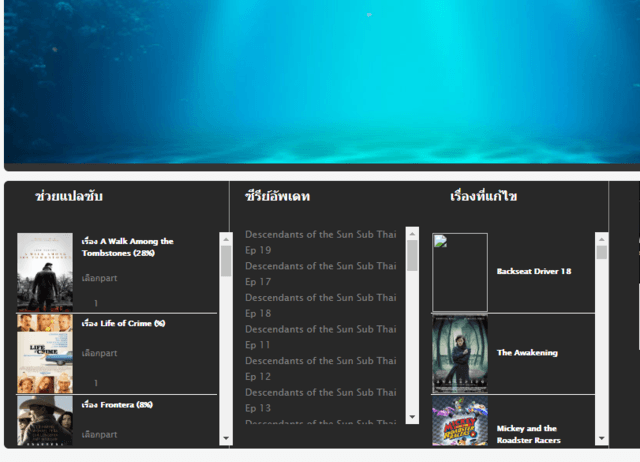Open Mickey and the Roadster Racers poster
The image size is (640, 462).
[460, 420]
